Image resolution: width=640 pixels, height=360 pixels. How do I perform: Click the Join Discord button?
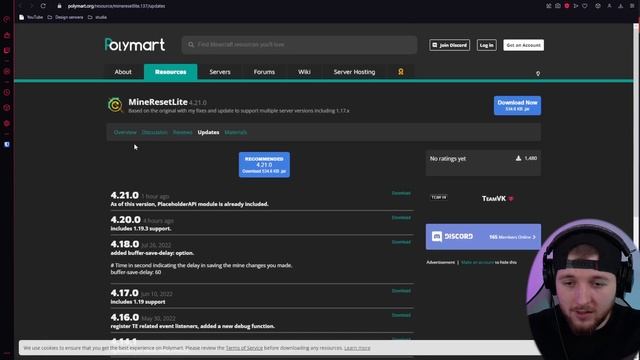449,45
